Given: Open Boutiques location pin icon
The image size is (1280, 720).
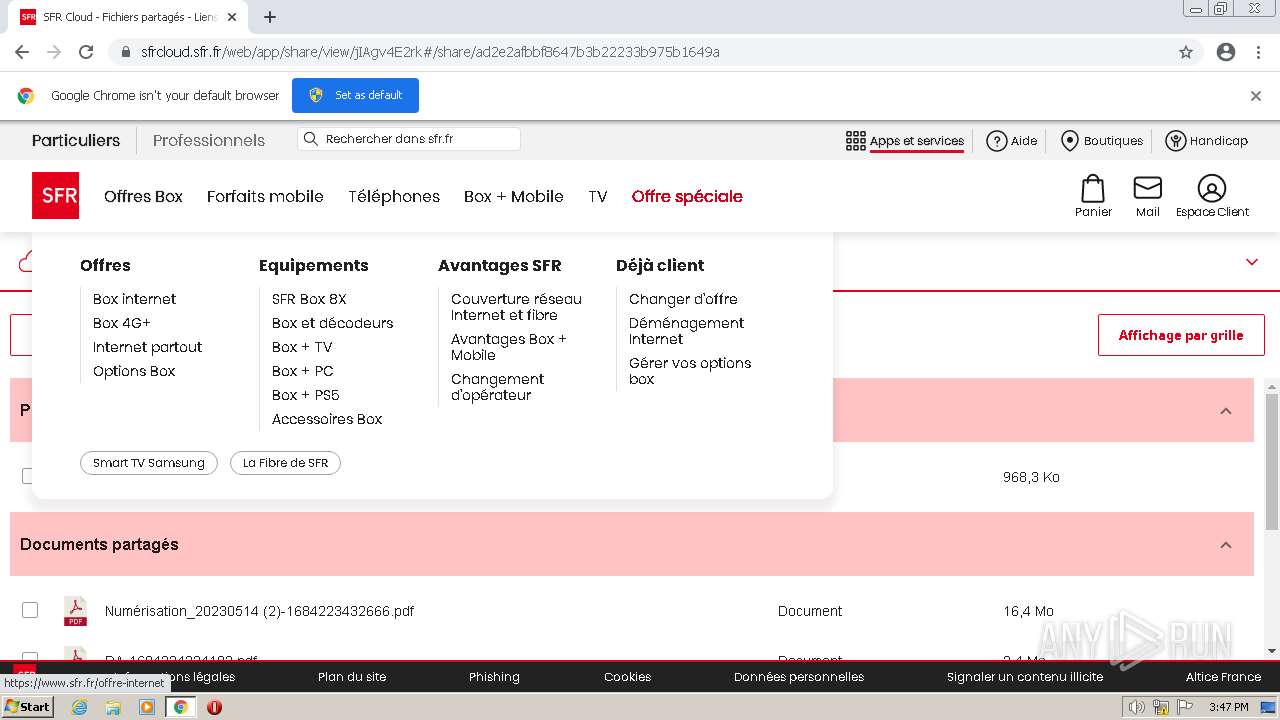Looking at the screenshot, I should 1069,141.
